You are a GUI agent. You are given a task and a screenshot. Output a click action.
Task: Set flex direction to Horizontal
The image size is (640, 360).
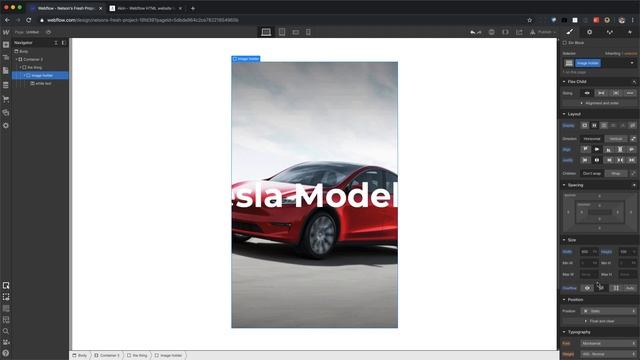tap(592, 139)
